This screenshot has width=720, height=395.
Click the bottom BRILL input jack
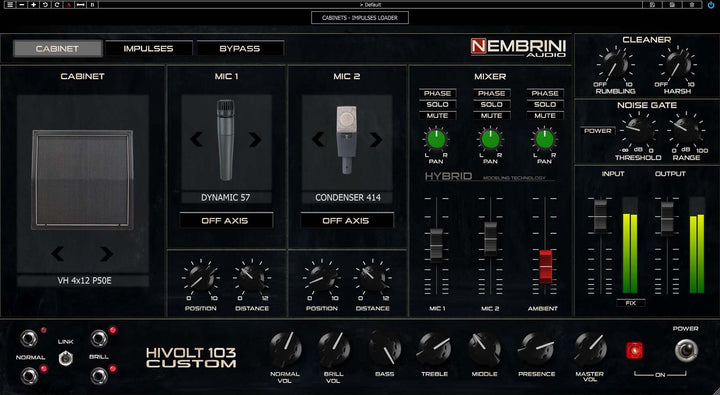pyautogui.click(x=98, y=376)
